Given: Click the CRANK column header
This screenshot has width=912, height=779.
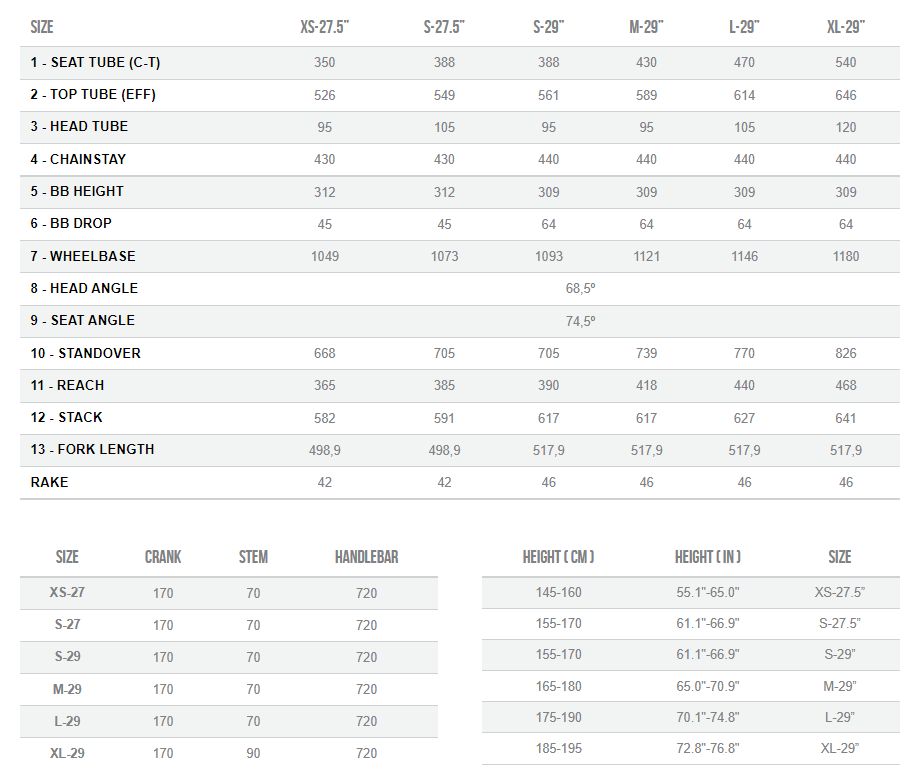Looking at the screenshot, I should pos(163,557).
